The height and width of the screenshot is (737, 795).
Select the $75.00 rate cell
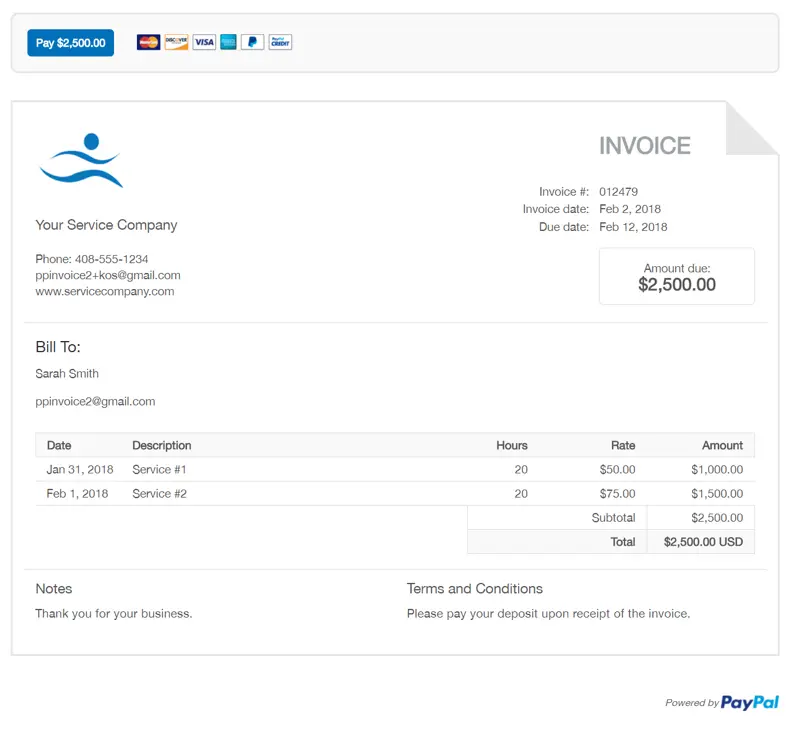click(x=618, y=494)
